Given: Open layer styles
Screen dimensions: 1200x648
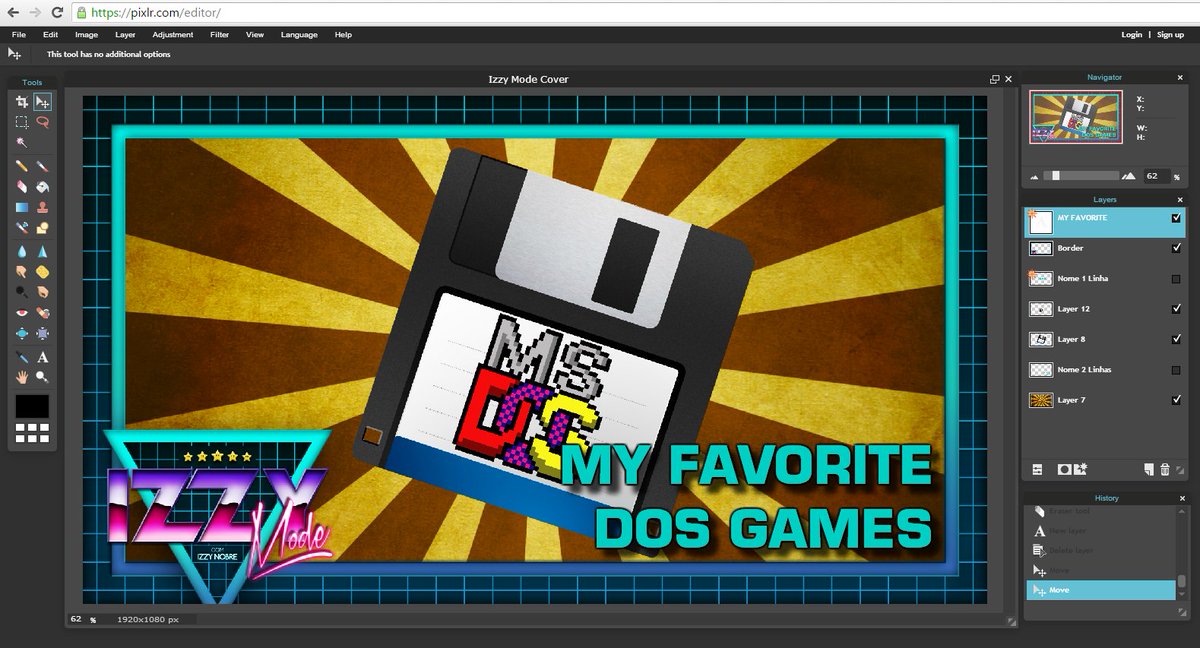Looking at the screenshot, I should [1081, 469].
